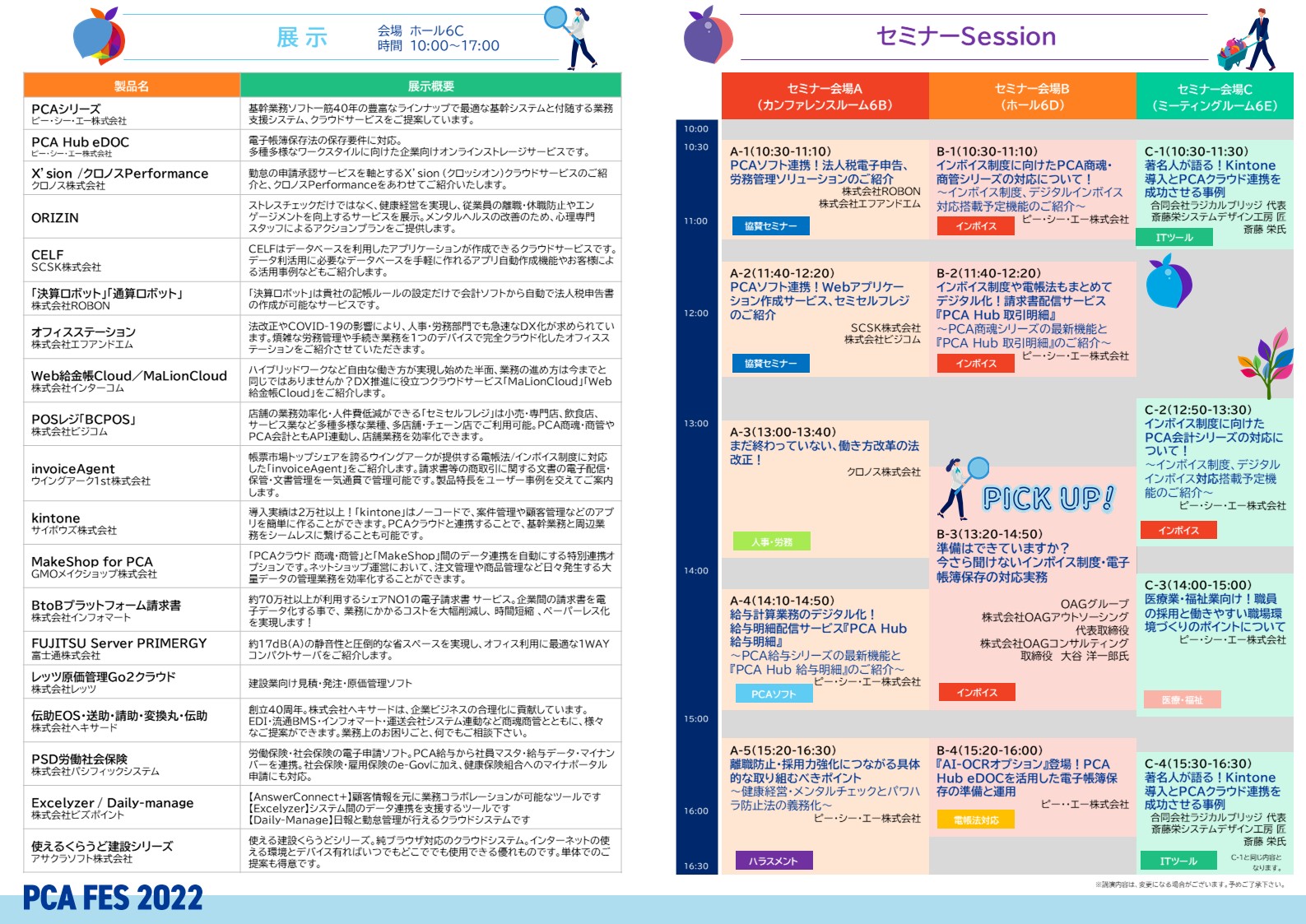This screenshot has width=1306, height=924.
Task: Click the kintone product name
Action: tap(56, 518)
